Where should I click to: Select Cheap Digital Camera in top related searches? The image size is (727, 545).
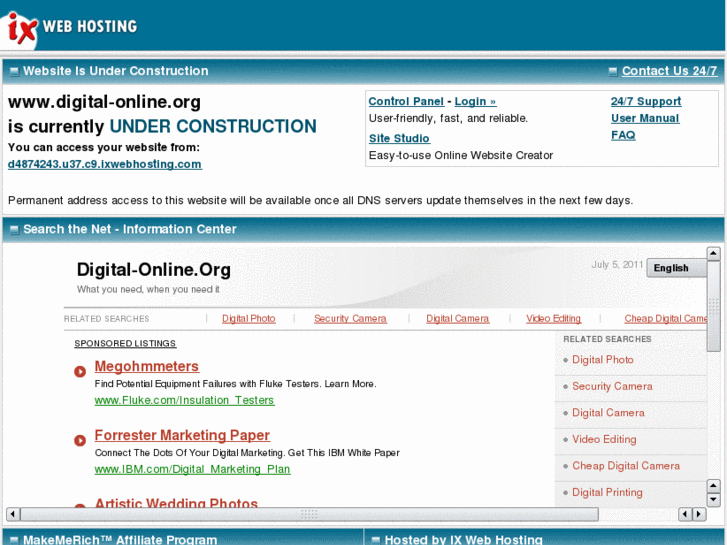click(665, 319)
